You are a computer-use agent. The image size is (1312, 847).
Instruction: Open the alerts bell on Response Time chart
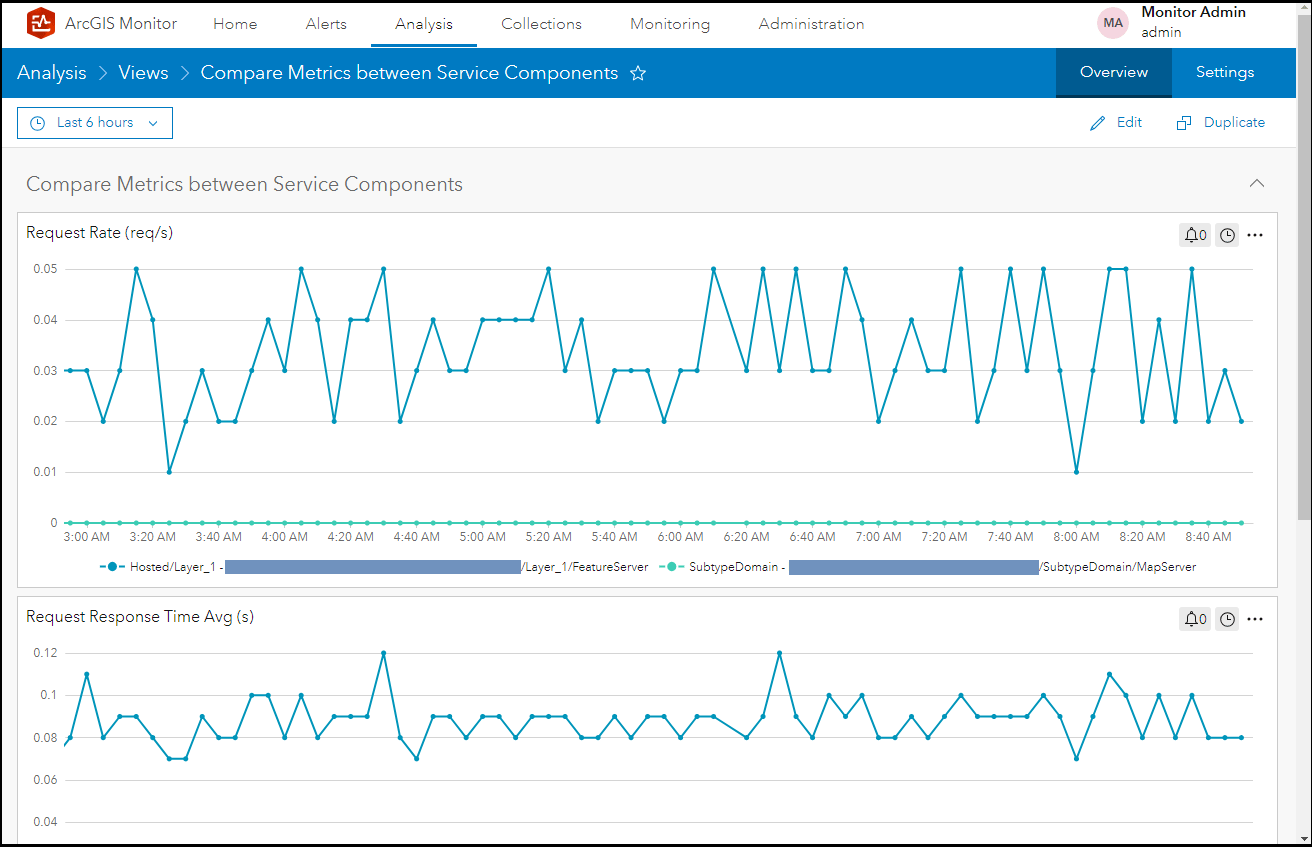(1195, 619)
